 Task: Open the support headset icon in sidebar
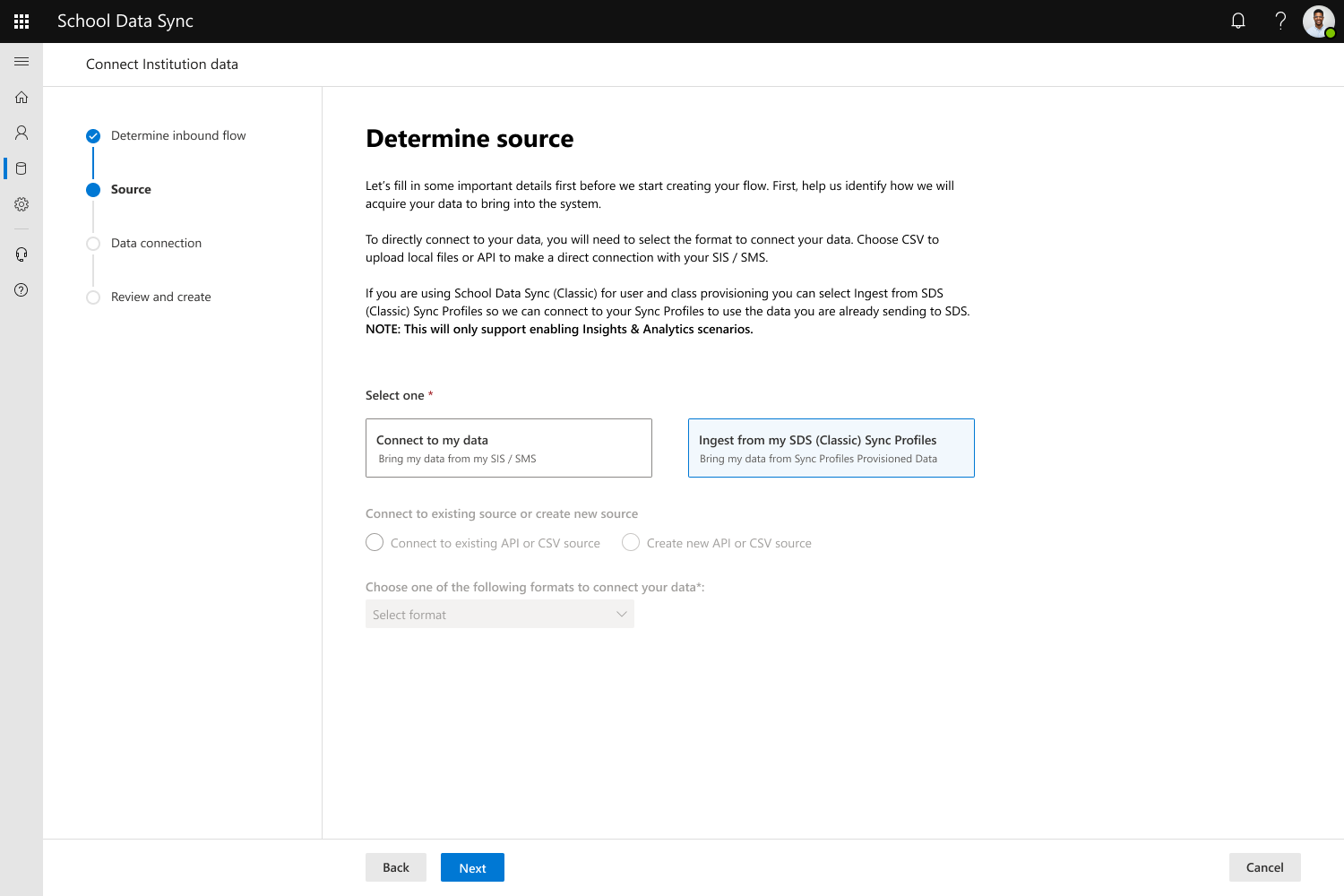tap(22, 254)
